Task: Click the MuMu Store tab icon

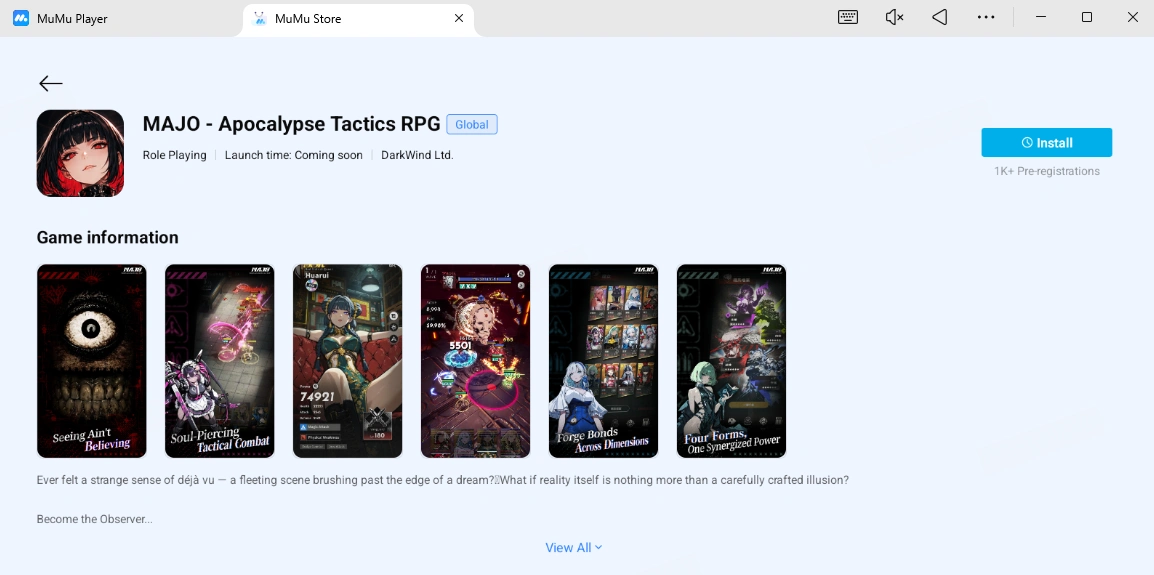Action: coord(259,18)
